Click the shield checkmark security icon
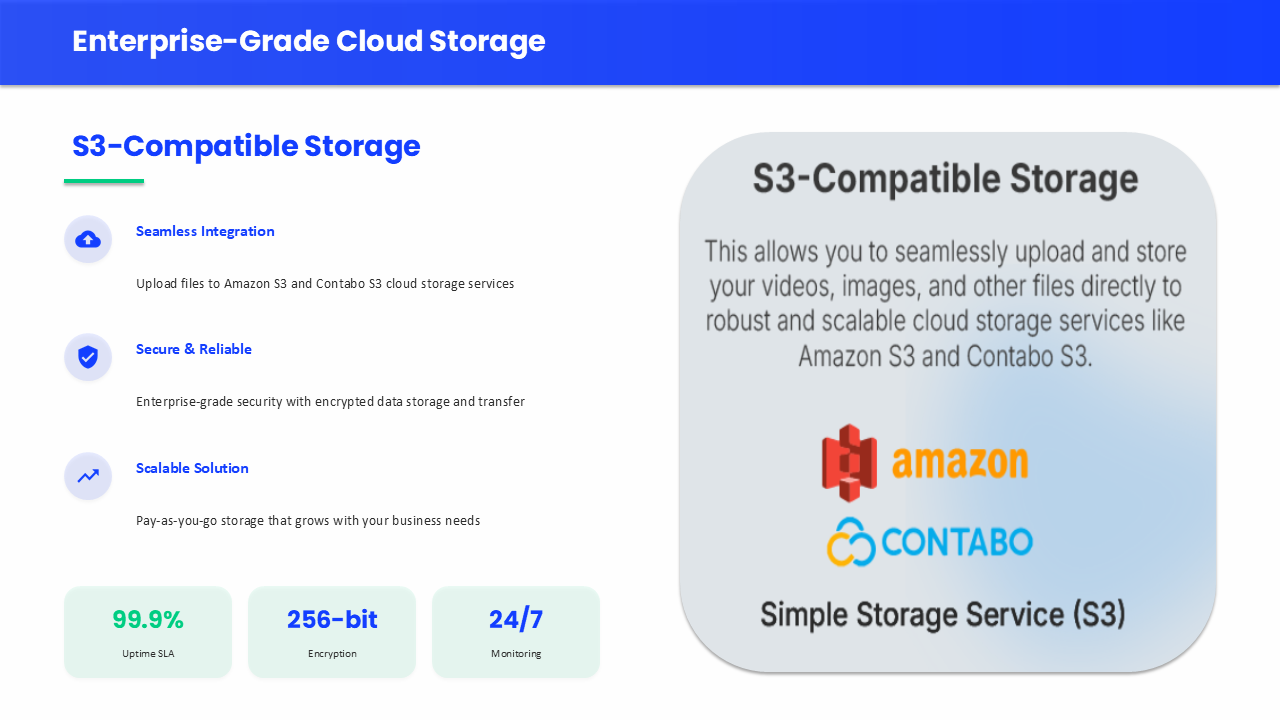Viewport: 1280px width, 720px height. click(x=88, y=357)
